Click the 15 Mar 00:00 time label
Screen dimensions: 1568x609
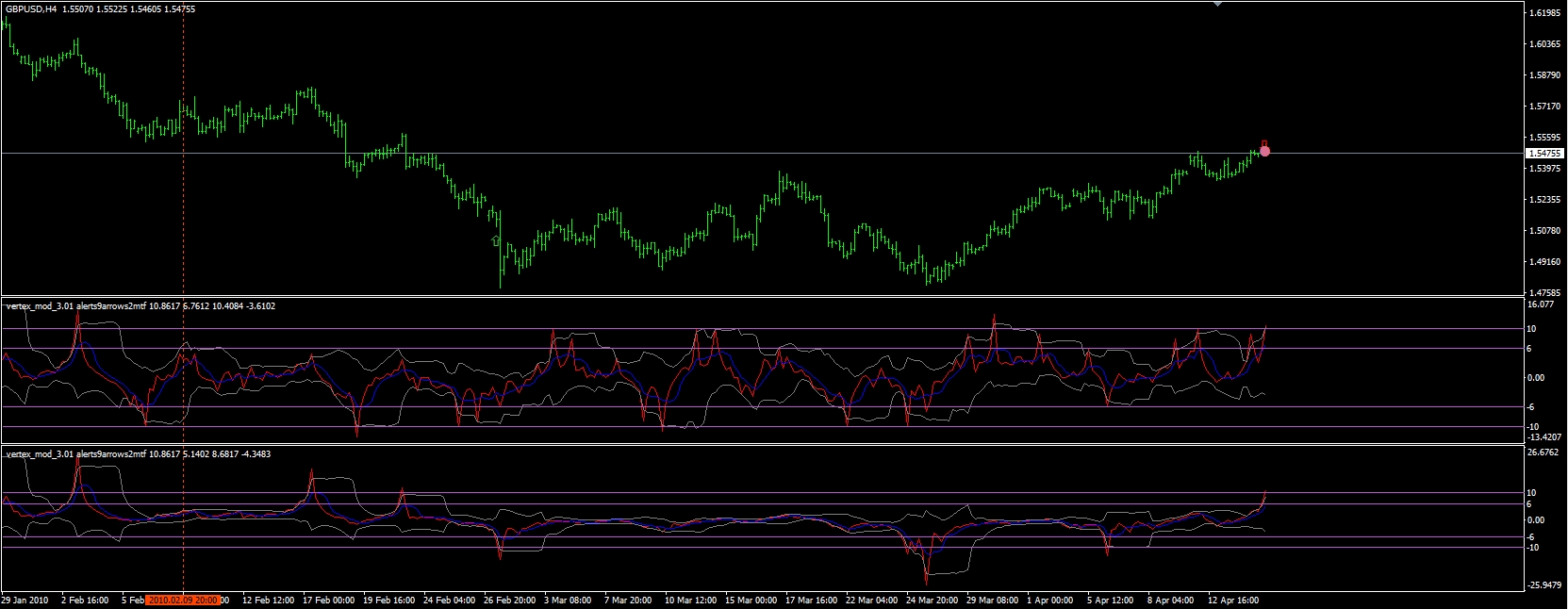click(x=751, y=600)
